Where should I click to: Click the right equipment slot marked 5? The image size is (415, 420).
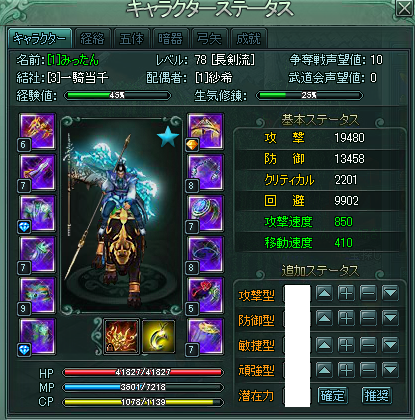(205, 295)
